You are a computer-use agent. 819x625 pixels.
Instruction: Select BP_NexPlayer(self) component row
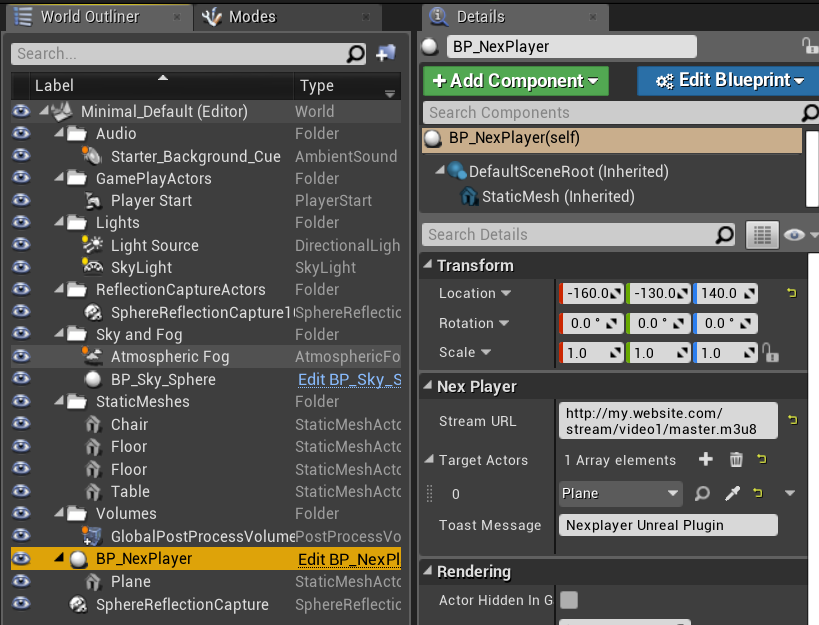pos(612,140)
